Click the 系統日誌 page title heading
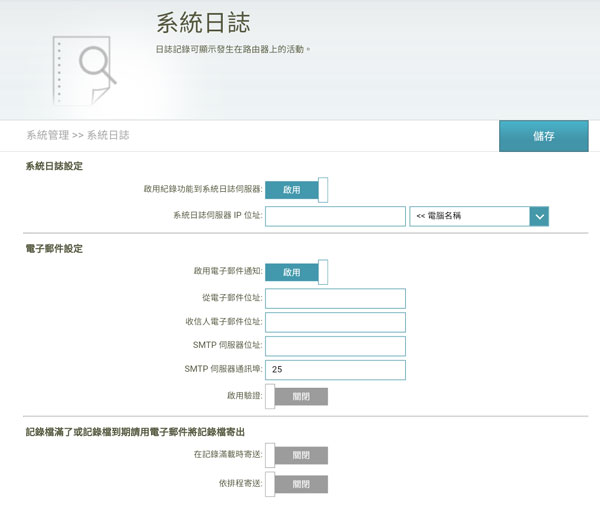 click(x=203, y=23)
